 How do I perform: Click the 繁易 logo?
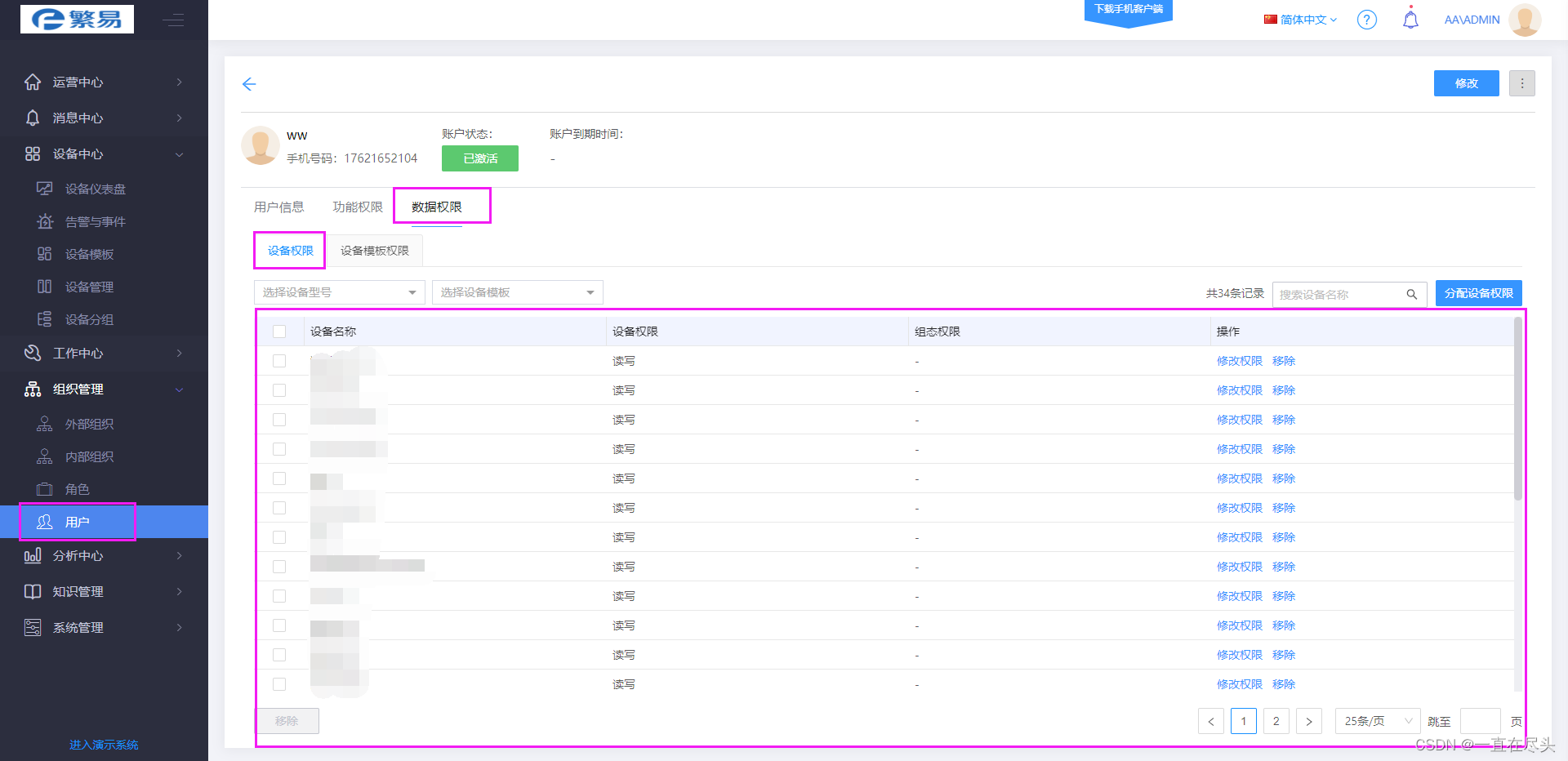77,19
